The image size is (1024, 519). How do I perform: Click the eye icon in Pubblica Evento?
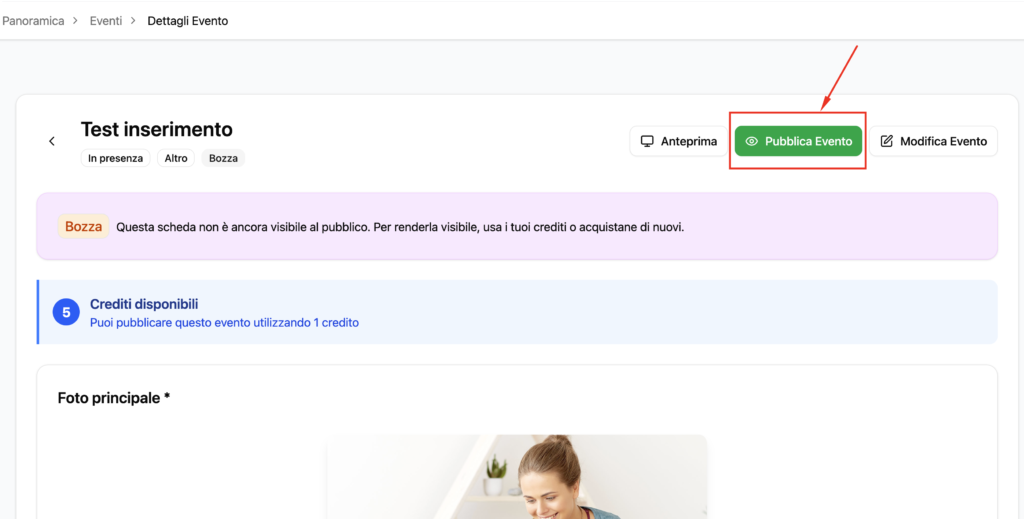(x=752, y=141)
